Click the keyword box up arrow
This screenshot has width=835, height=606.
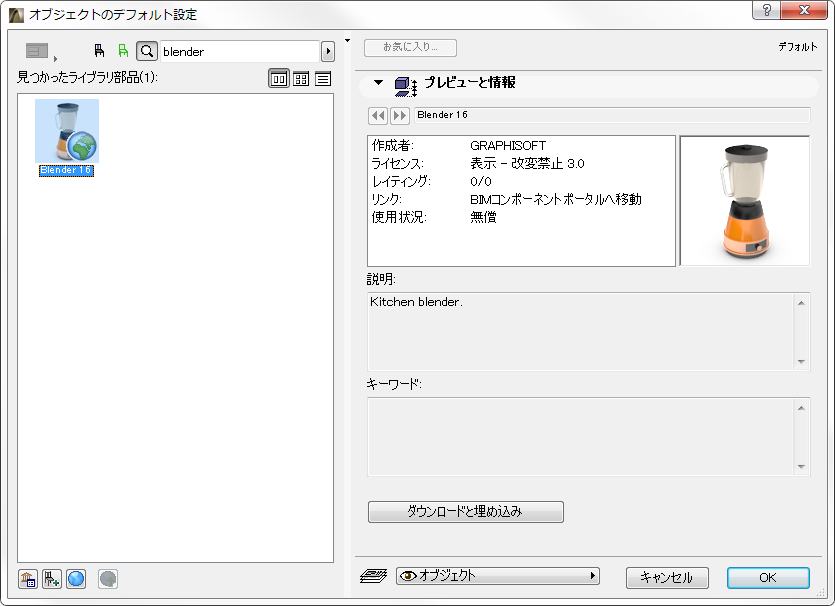pos(801,408)
